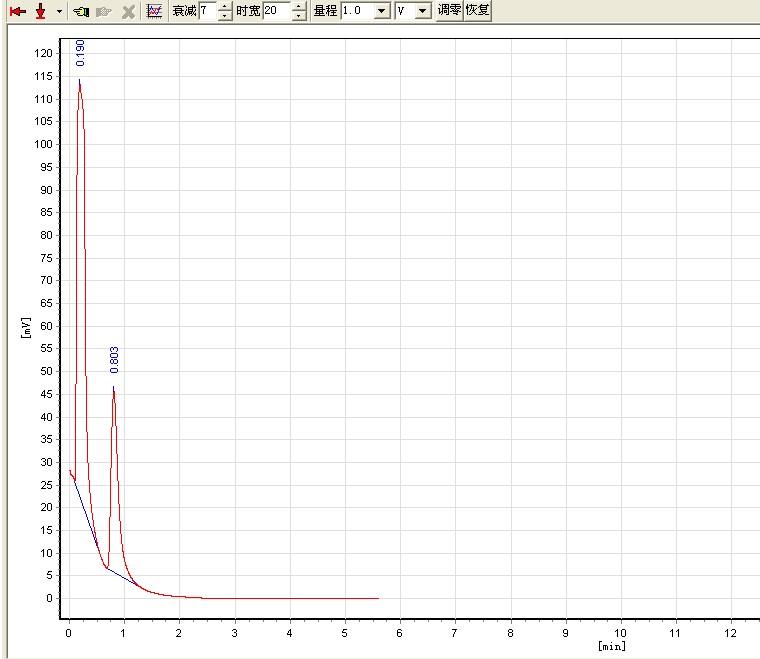Click the 0.803 peak retention label
The height and width of the screenshot is (659, 760).
coord(114,360)
